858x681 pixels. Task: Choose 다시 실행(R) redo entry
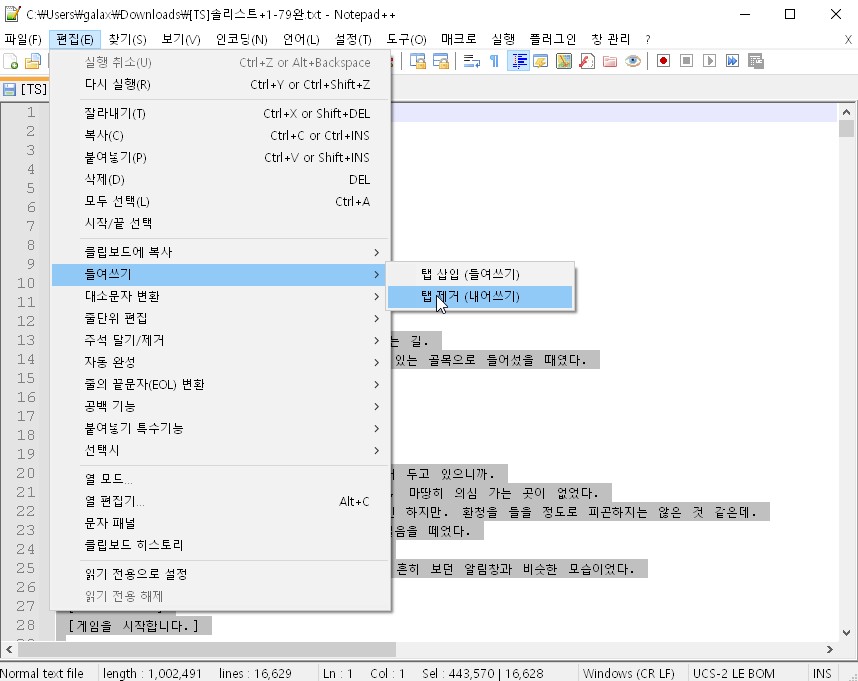pos(220,84)
